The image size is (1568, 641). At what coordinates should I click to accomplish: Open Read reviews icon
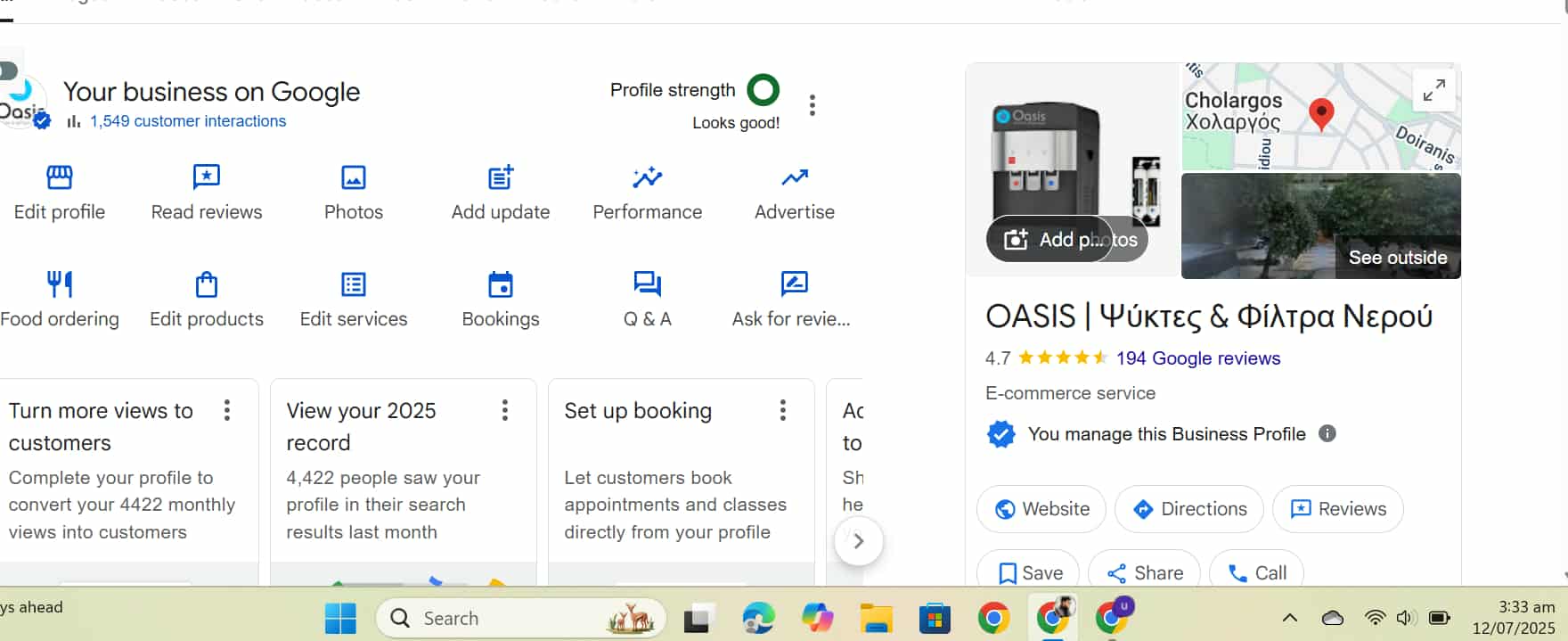(x=206, y=178)
